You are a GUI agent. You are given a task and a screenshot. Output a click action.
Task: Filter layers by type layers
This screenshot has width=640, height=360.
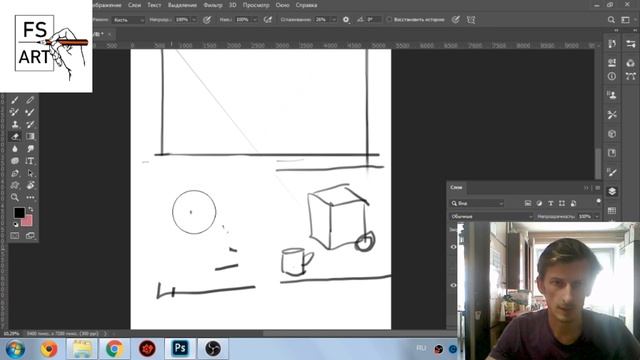550,203
